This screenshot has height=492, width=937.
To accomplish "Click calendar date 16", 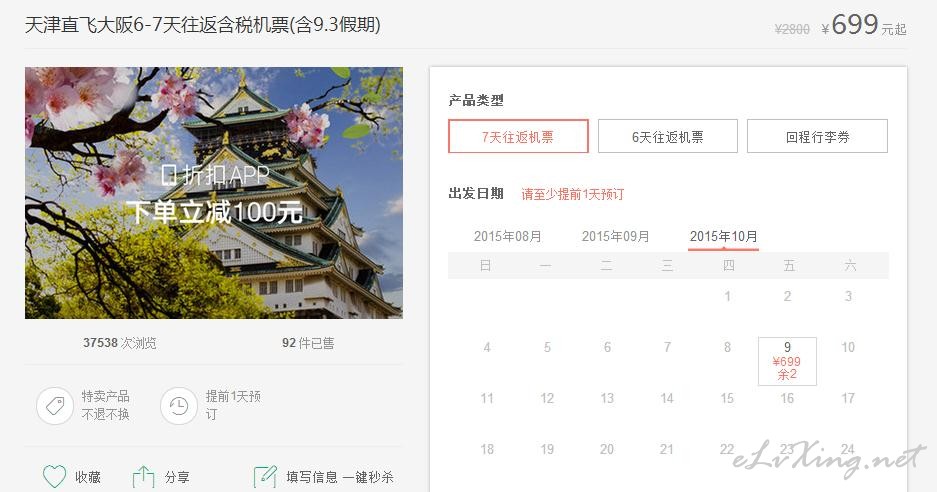I will [x=787, y=398].
